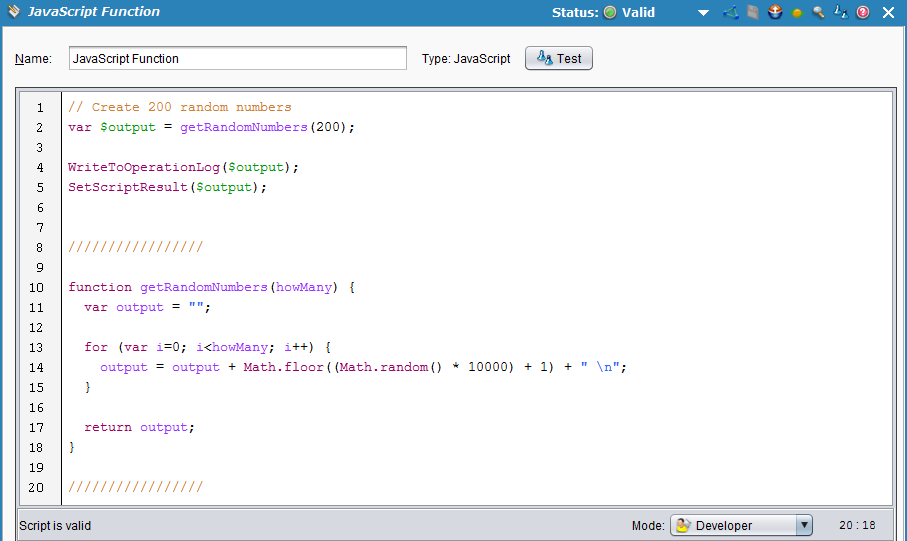The height and width of the screenshot is (541, 907).
Task: Click the cursor position indicator 20 : 18
Action: (857, 525)
